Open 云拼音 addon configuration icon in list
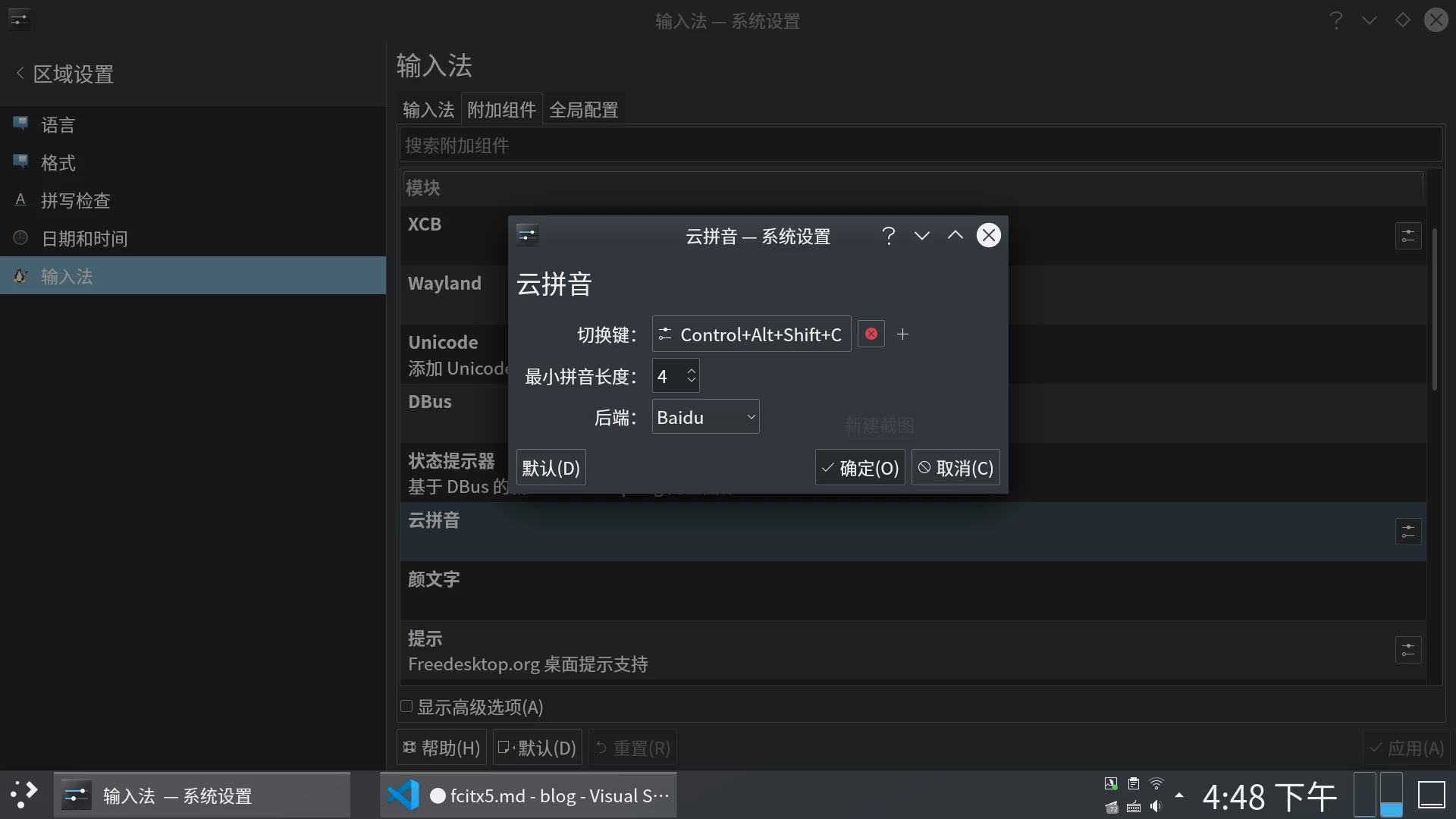 click(1408, 532)
